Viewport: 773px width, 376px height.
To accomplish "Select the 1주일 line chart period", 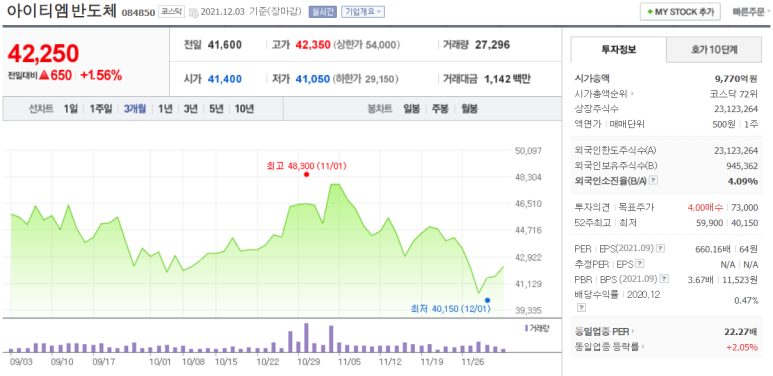I will pyautogui.click(x=101, y=109).
